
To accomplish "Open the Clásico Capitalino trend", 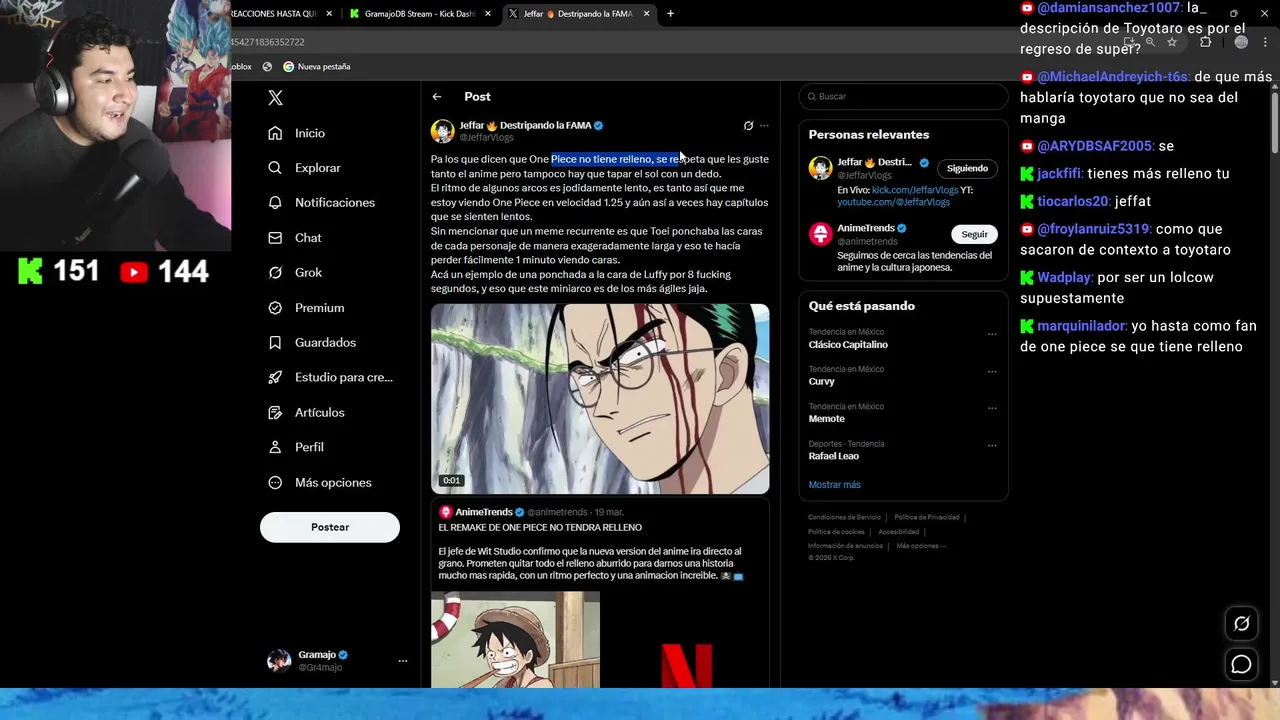I will pos(848,345).
